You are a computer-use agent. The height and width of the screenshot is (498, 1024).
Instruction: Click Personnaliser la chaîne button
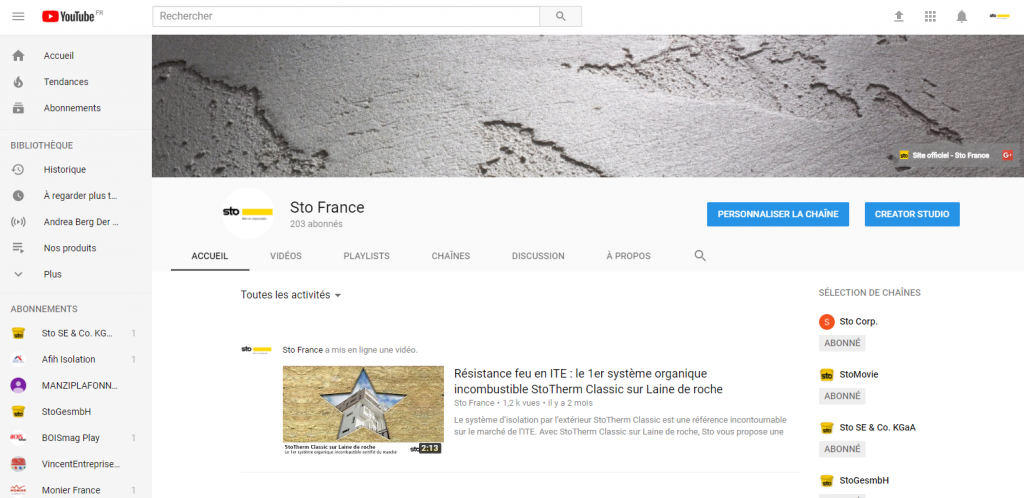778,214
